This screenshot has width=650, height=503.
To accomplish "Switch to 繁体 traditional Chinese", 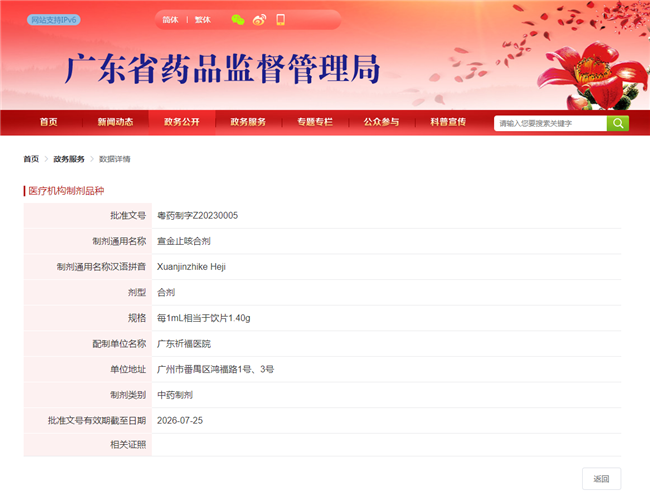I will coord(203,19).
